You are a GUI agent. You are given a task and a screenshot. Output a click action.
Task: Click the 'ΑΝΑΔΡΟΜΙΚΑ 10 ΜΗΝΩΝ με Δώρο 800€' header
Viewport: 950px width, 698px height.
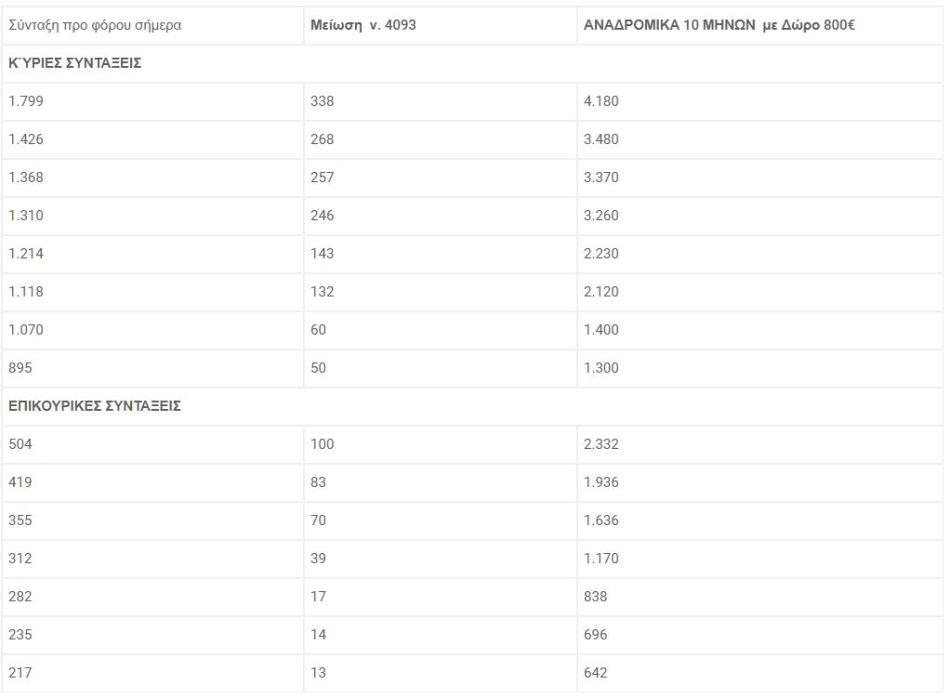click(x=760, y=25)
